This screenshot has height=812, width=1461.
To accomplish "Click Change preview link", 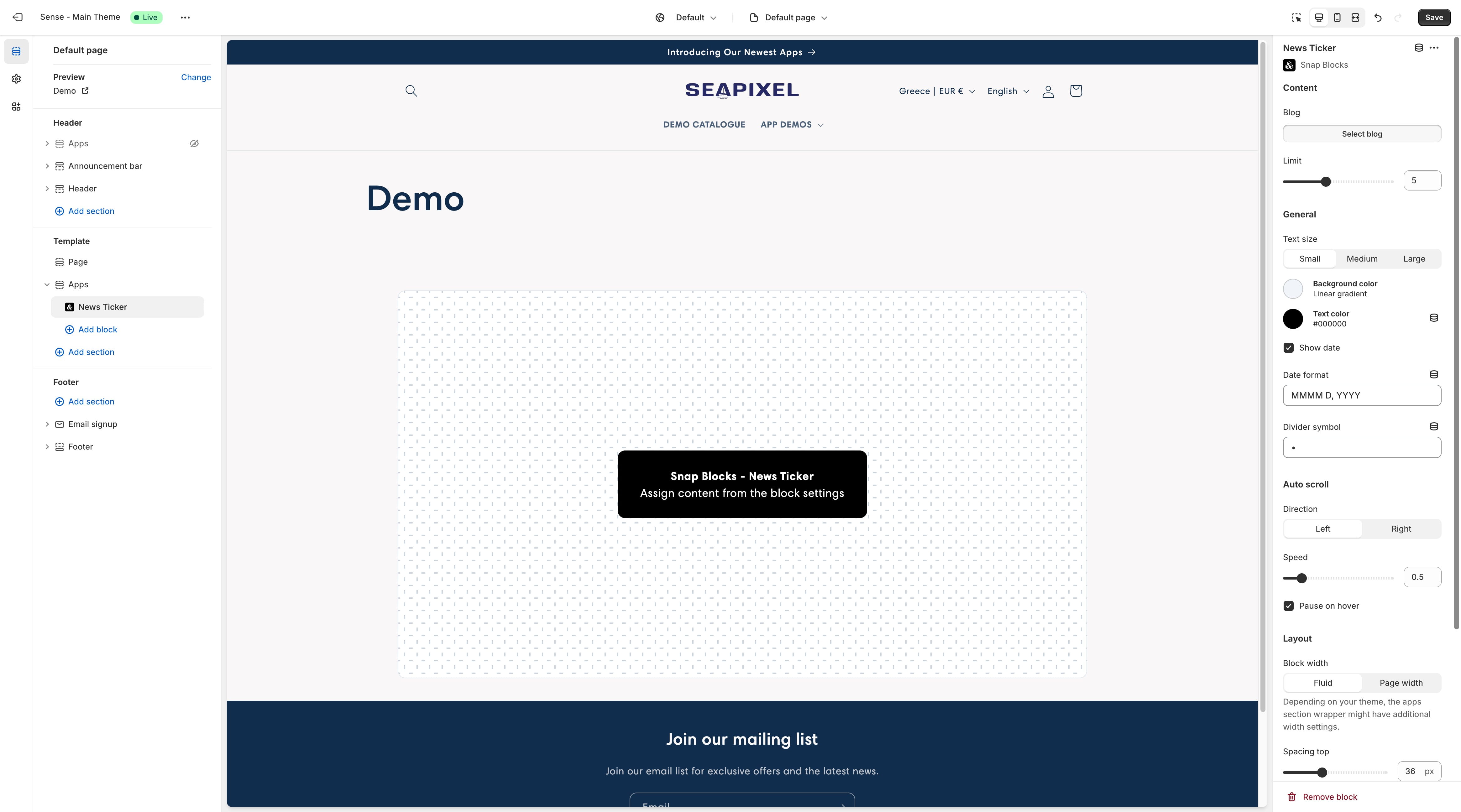I will click(x=196, y=78).
